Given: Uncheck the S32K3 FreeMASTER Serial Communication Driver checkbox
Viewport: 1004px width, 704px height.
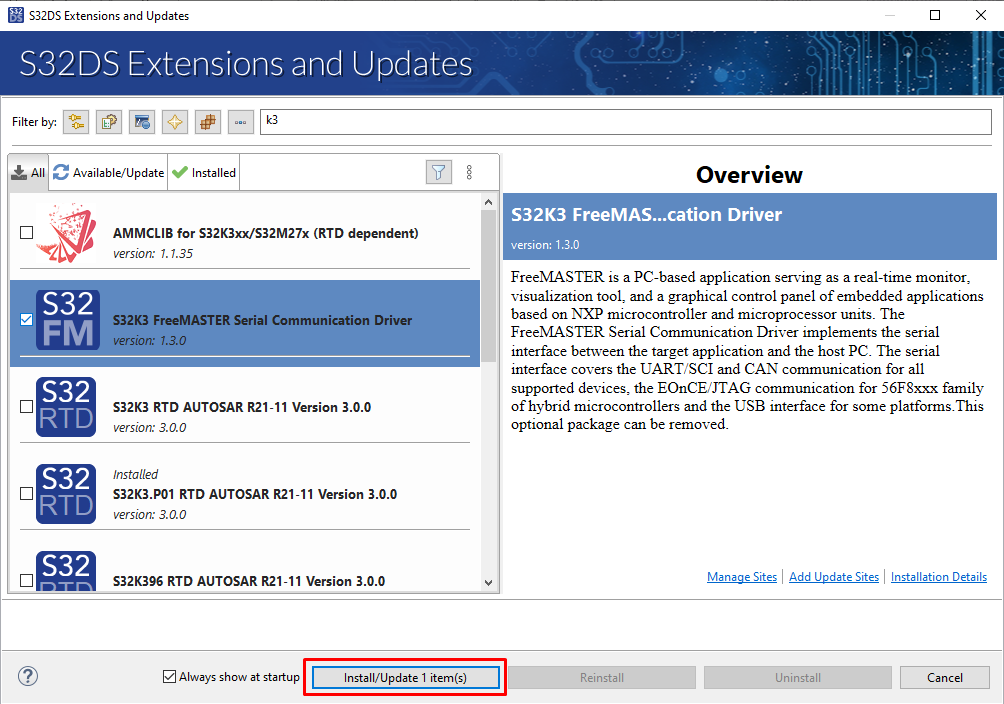Looking at the screenshot, I should pyautogui.click(x=27, y=320).
